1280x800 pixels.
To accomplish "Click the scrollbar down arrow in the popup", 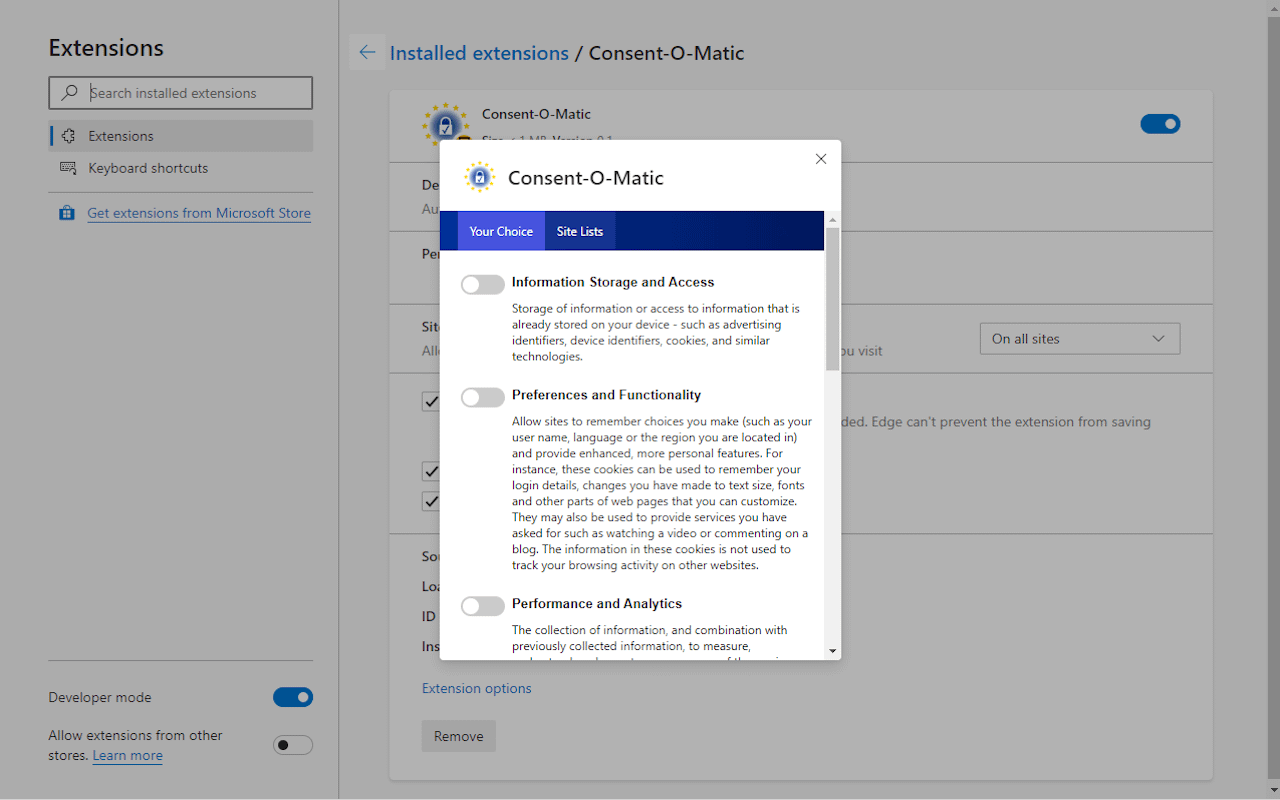I will pyautogui.click(x=832, y=651).
